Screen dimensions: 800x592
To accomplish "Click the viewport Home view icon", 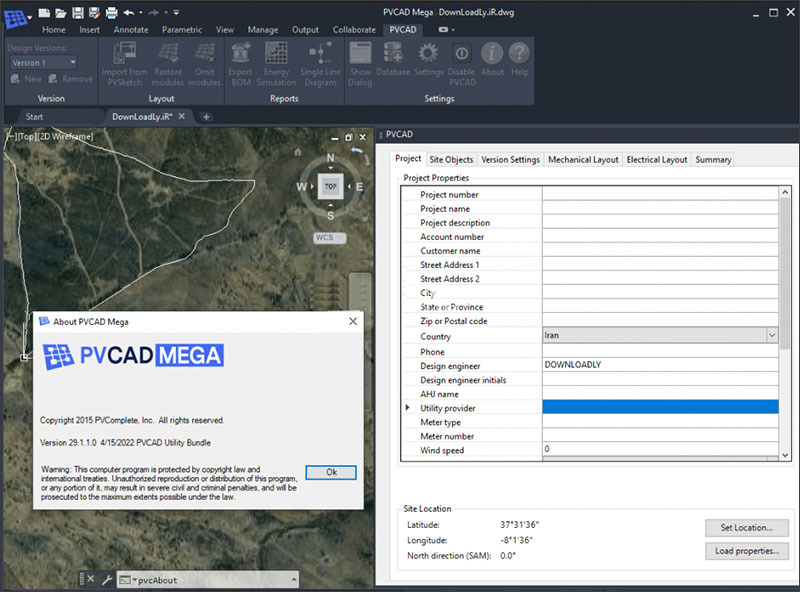I will 298,152.
